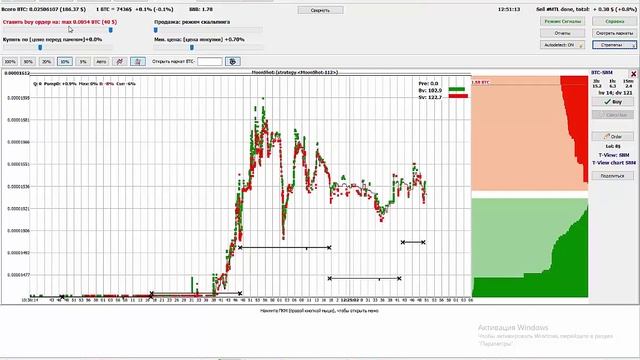Select the 20% order size button
The image size is (640, 360).
click(47, 62)
